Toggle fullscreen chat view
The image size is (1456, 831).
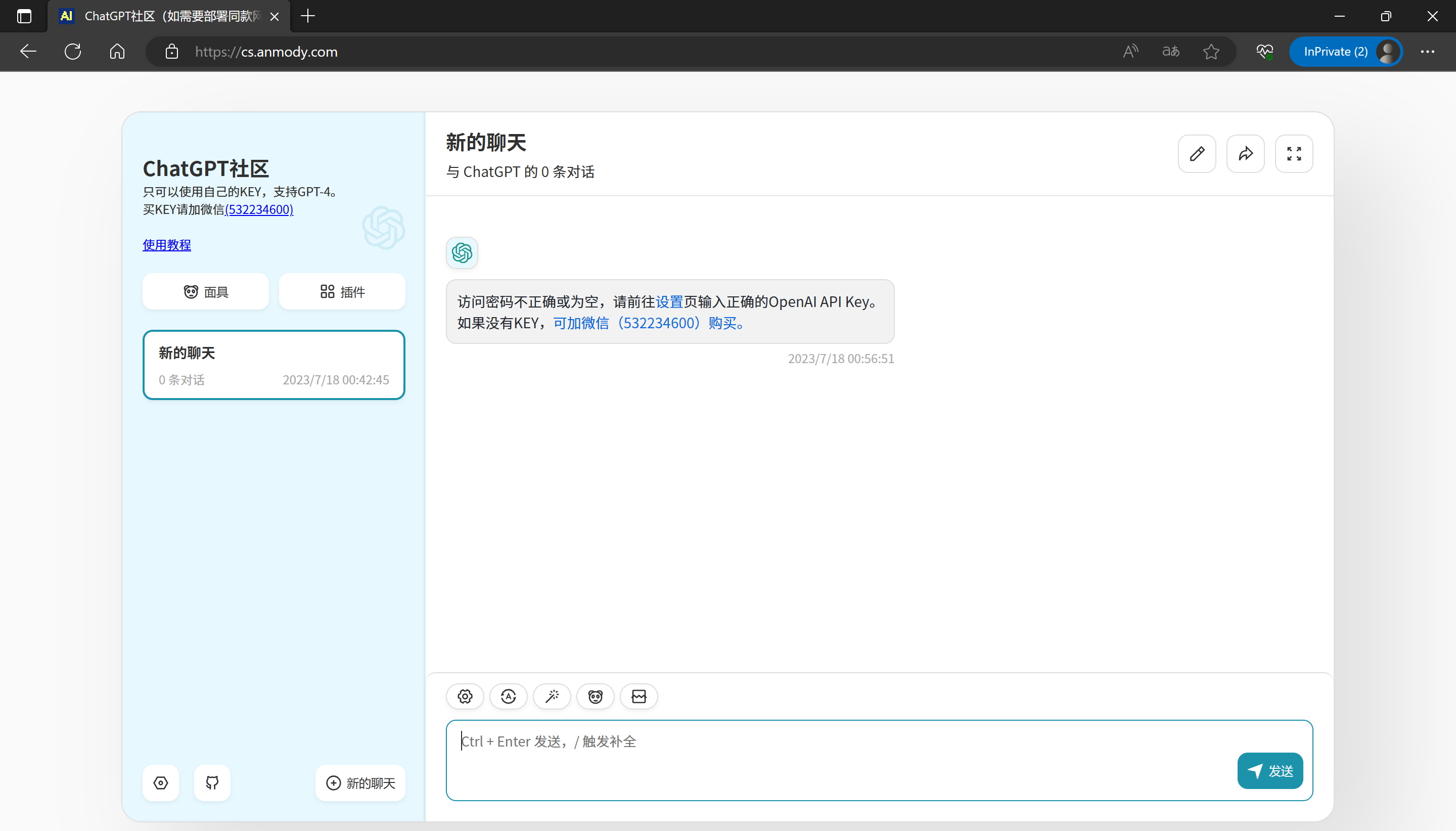coord(1293,154)
